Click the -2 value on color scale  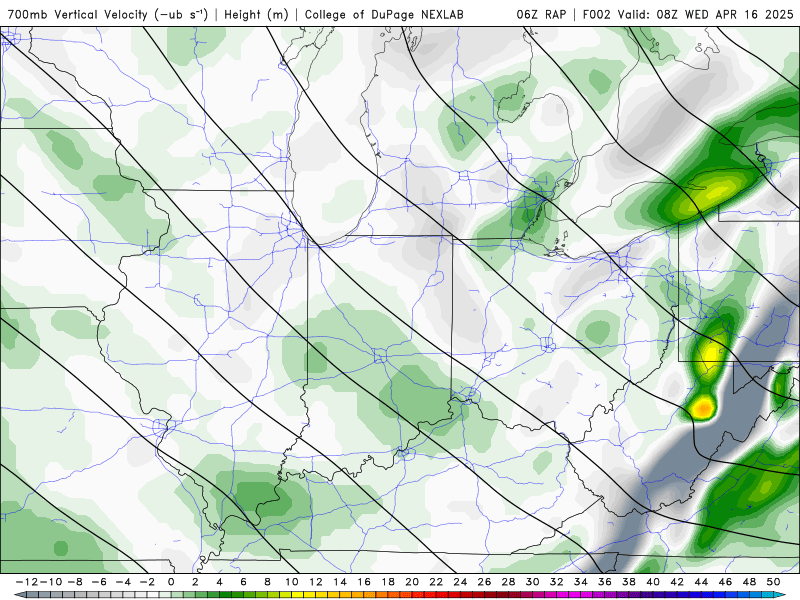pyautogui.click(x=147, y=582)
